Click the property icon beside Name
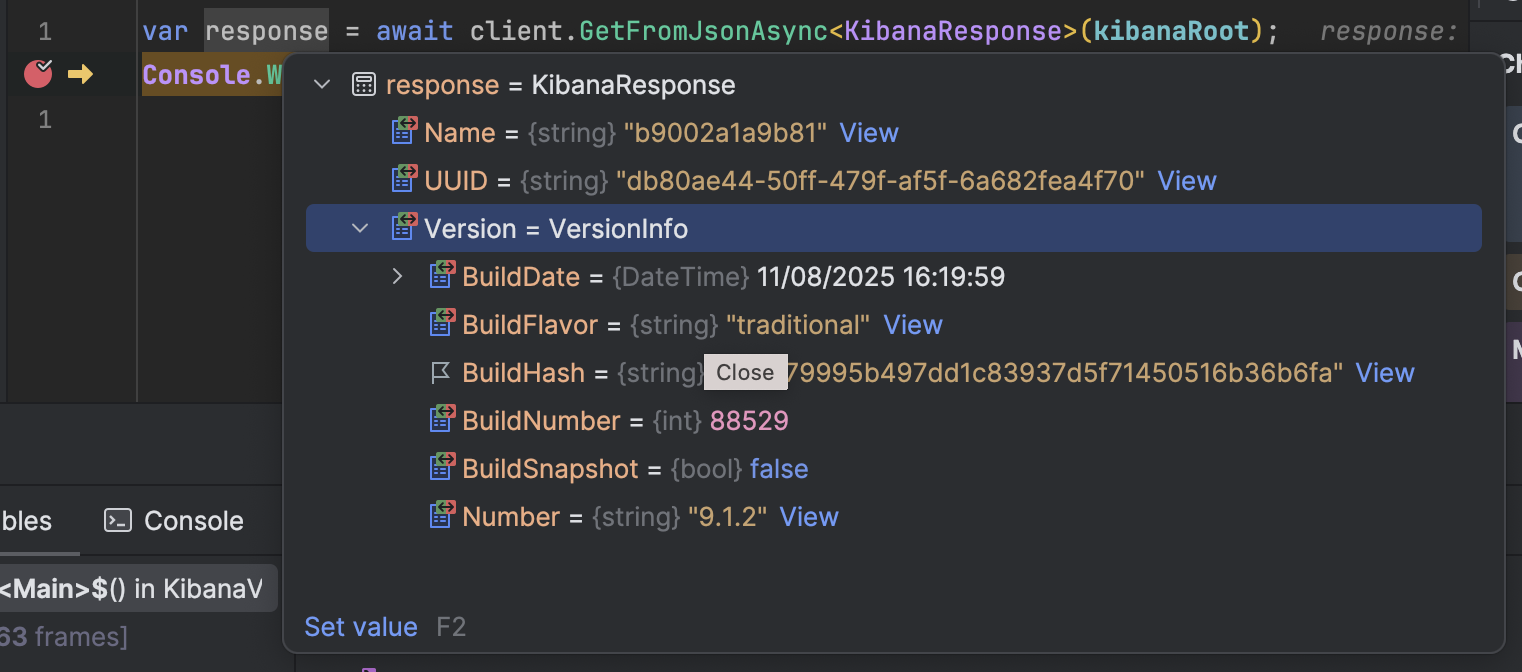The height and width of the screenshot is (672, 1522). tap(405, 131)
